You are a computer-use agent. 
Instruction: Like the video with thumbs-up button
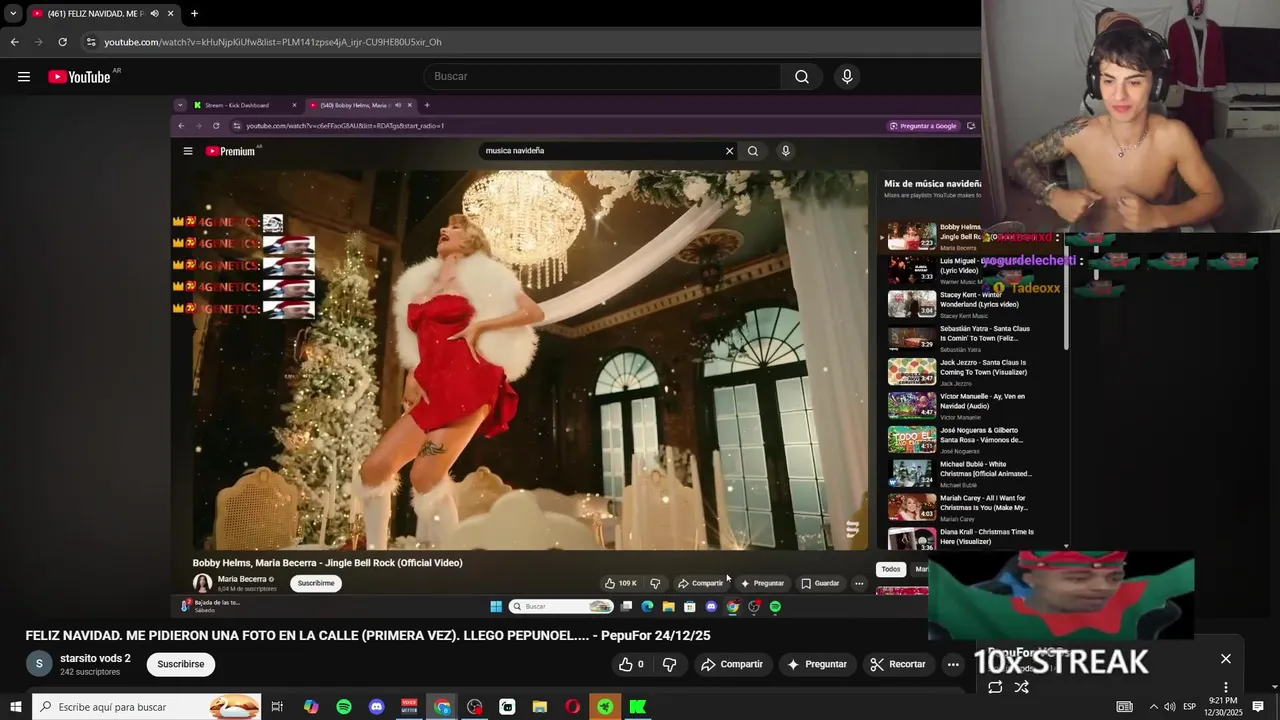pyautogui.click(x=632, y=664)
